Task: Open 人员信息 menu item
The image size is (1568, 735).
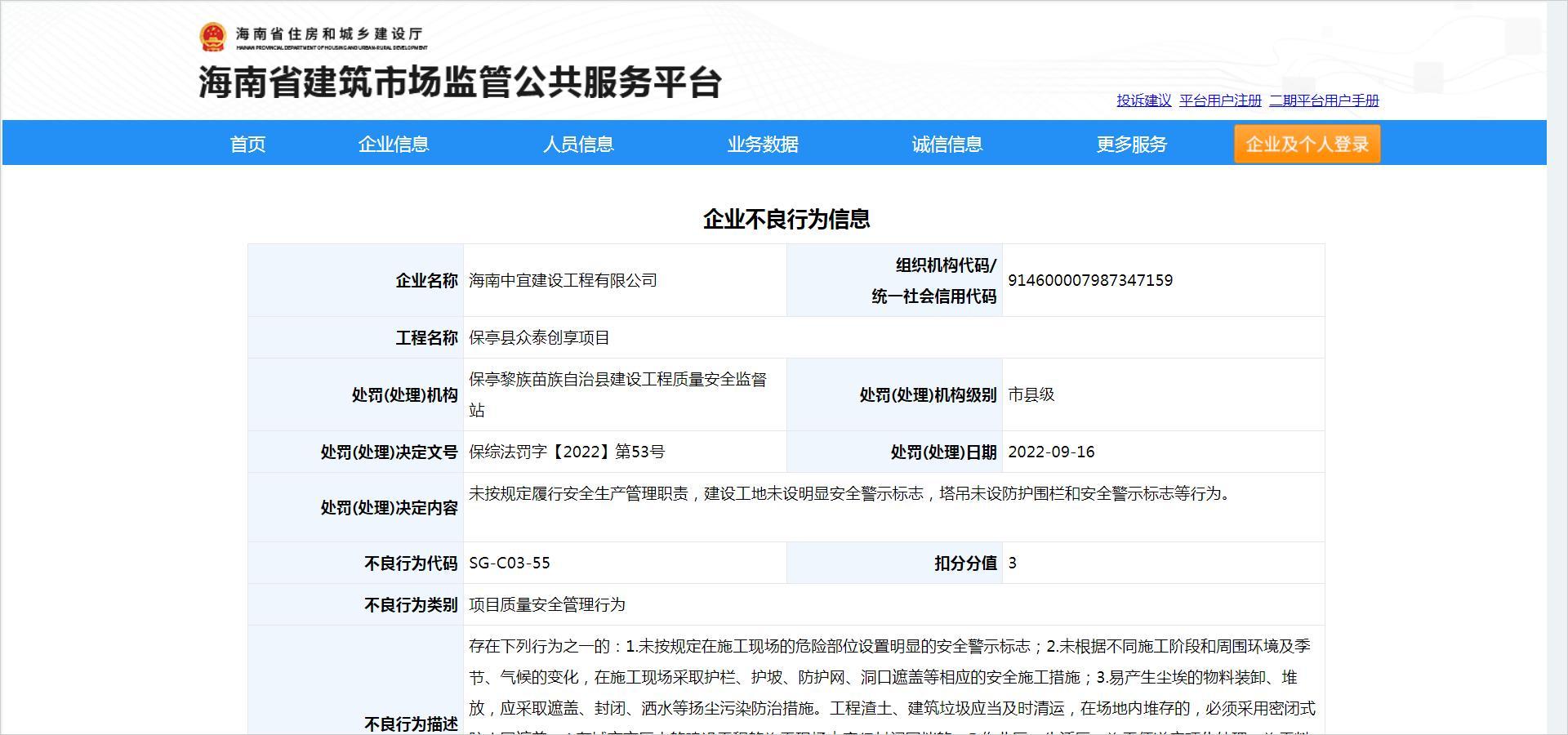Action: (x=578, y=145)
